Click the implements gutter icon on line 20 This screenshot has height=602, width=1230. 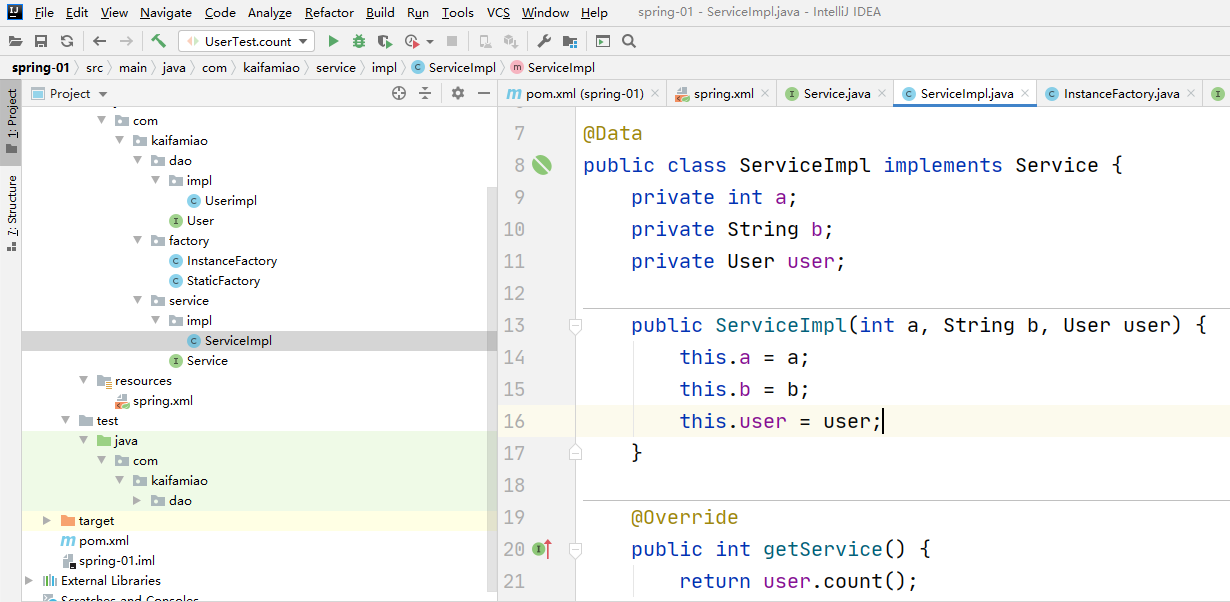tap(542, 549)
